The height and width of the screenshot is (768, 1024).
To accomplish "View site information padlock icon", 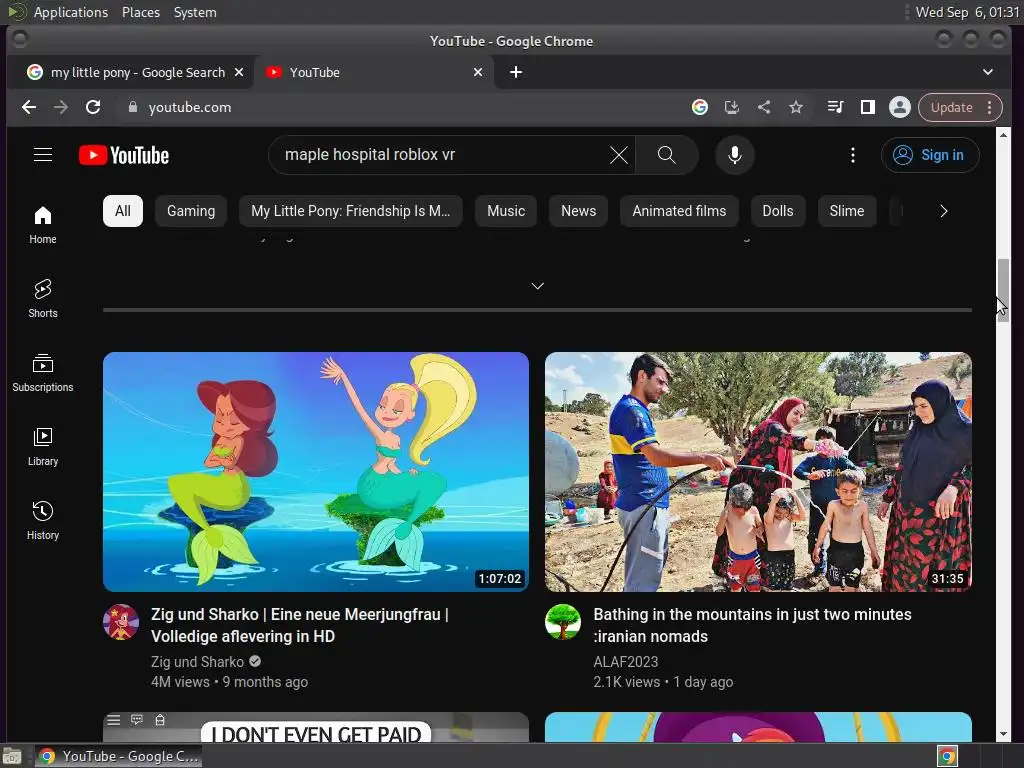I will [x=133, y=107].
